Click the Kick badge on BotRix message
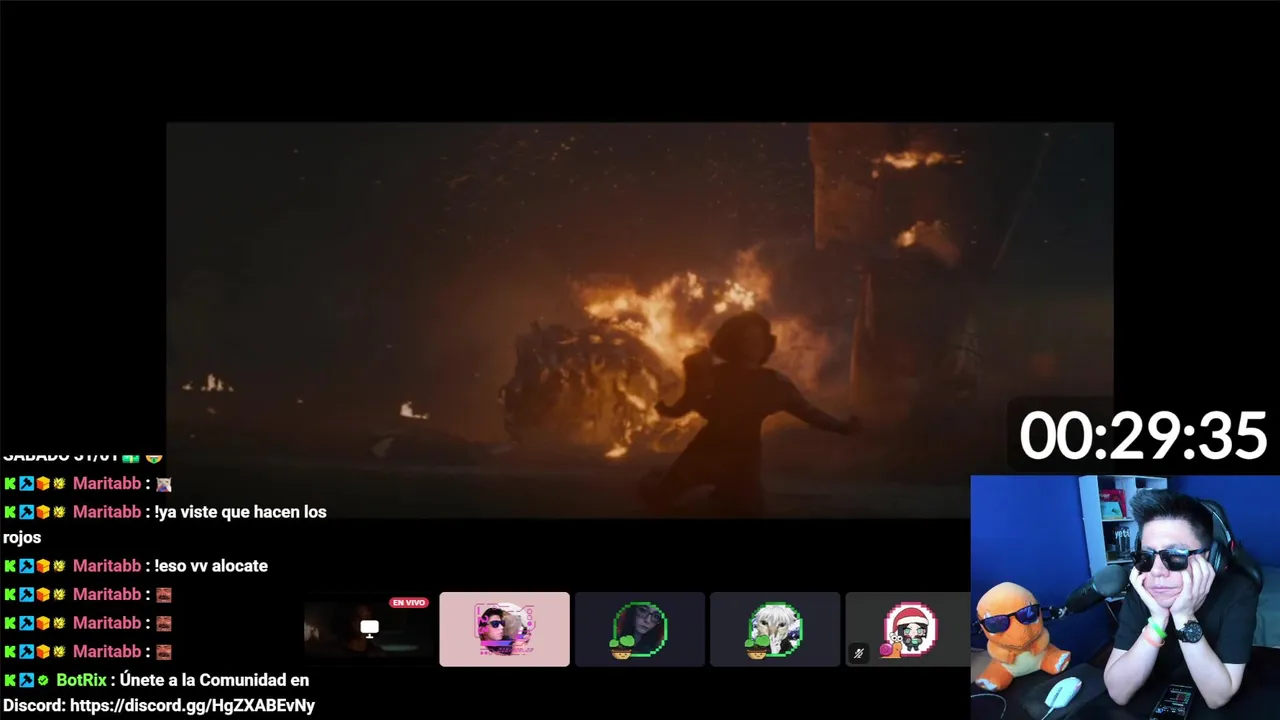 [10, 680]
